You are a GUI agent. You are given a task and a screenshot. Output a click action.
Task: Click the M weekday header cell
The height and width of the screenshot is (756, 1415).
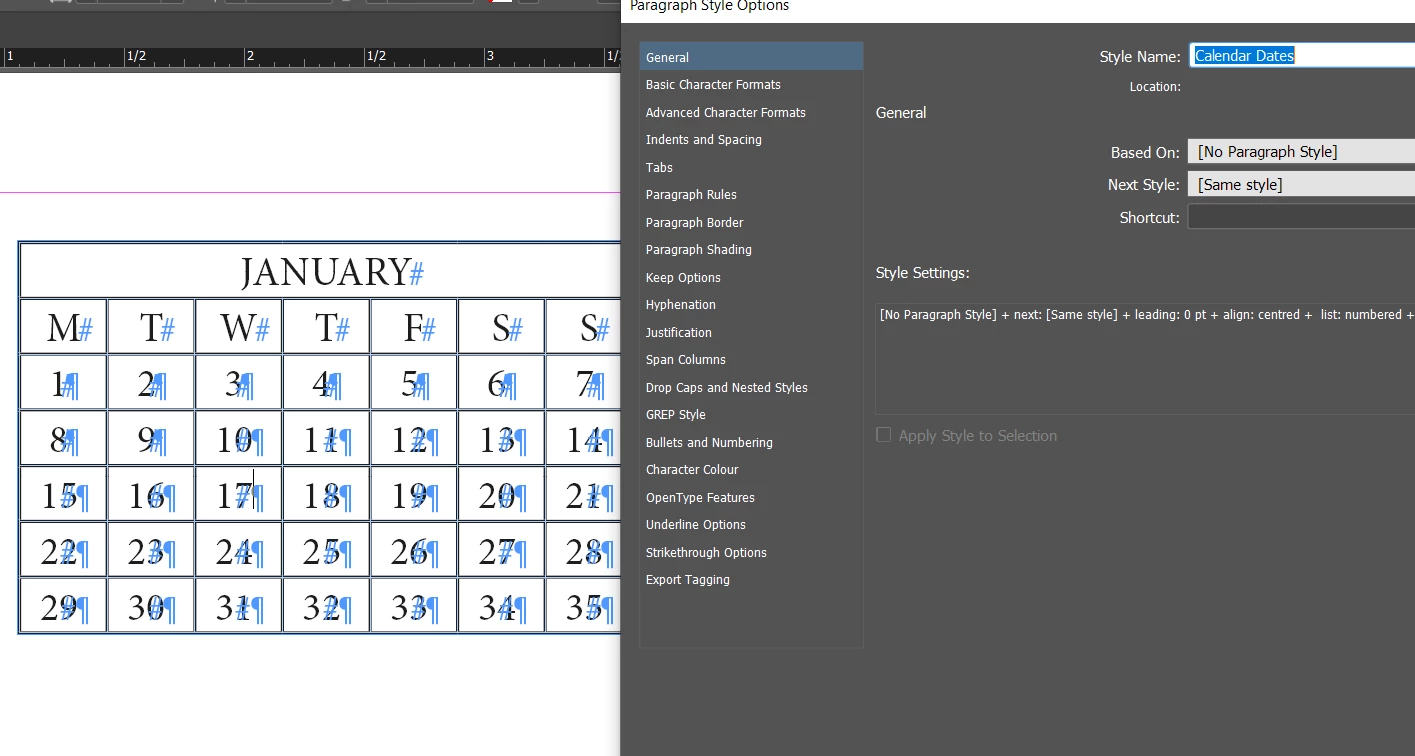click(x=64, y=326)
